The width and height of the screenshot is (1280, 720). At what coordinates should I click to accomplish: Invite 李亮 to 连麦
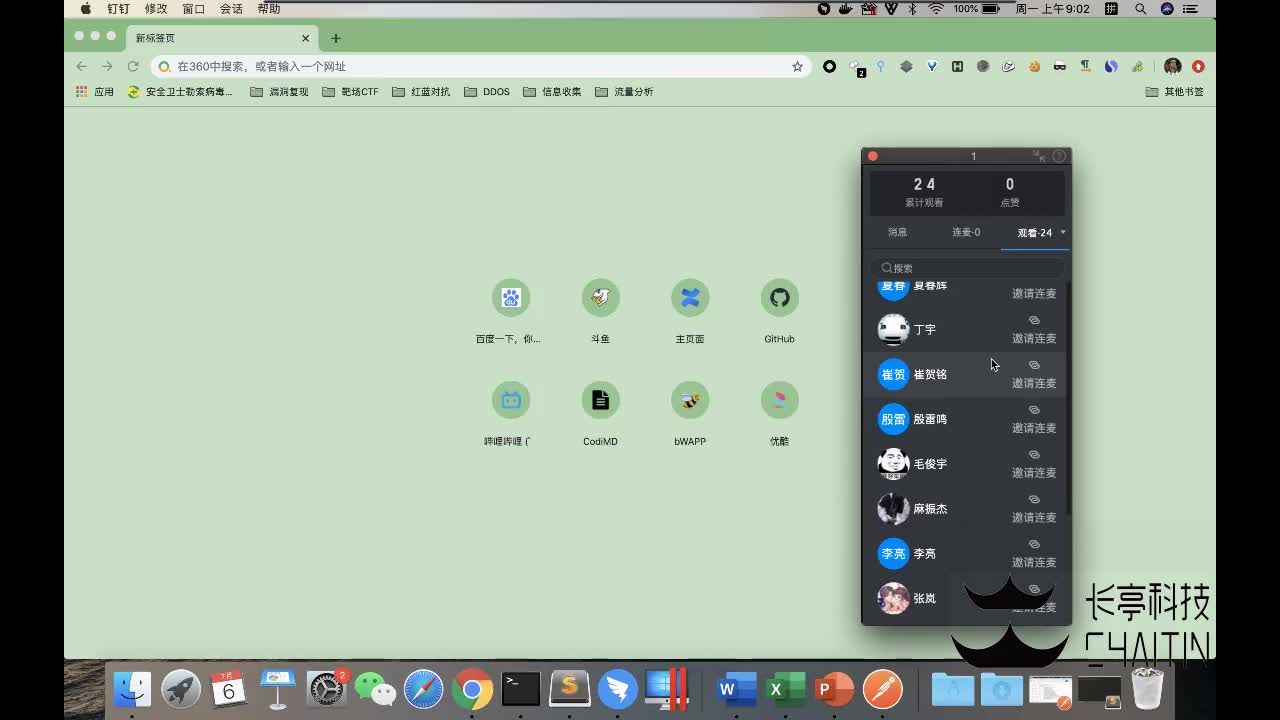[1034, 562]
